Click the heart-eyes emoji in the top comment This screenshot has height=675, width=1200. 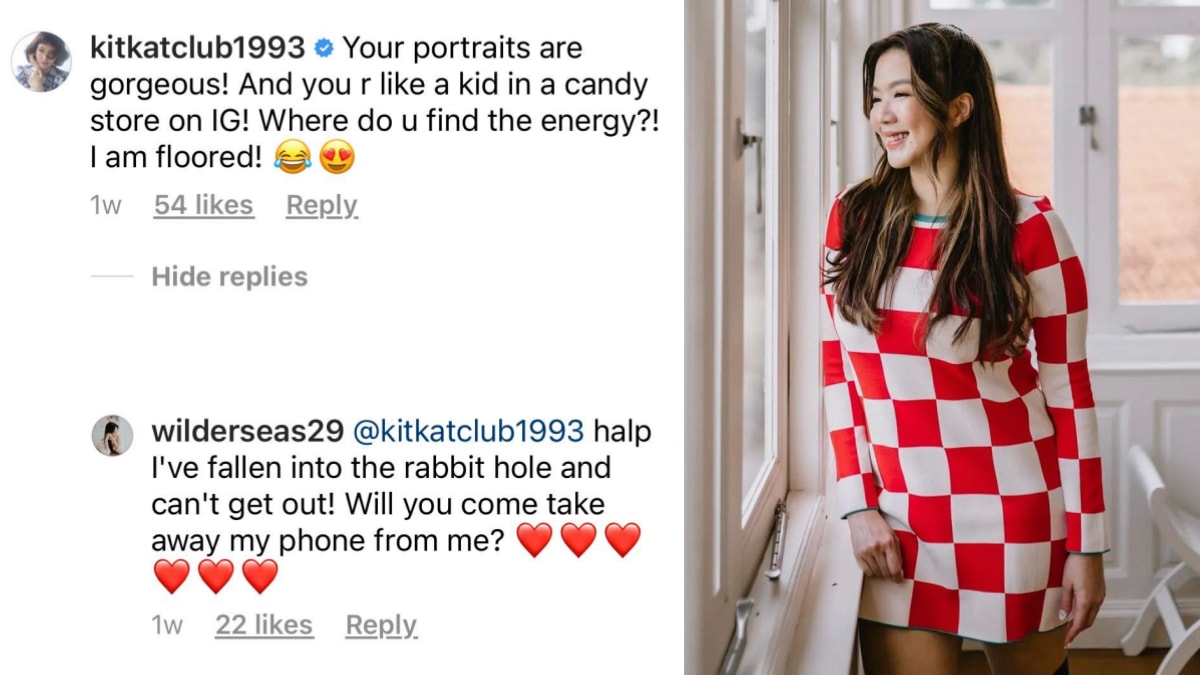point(337,157)
